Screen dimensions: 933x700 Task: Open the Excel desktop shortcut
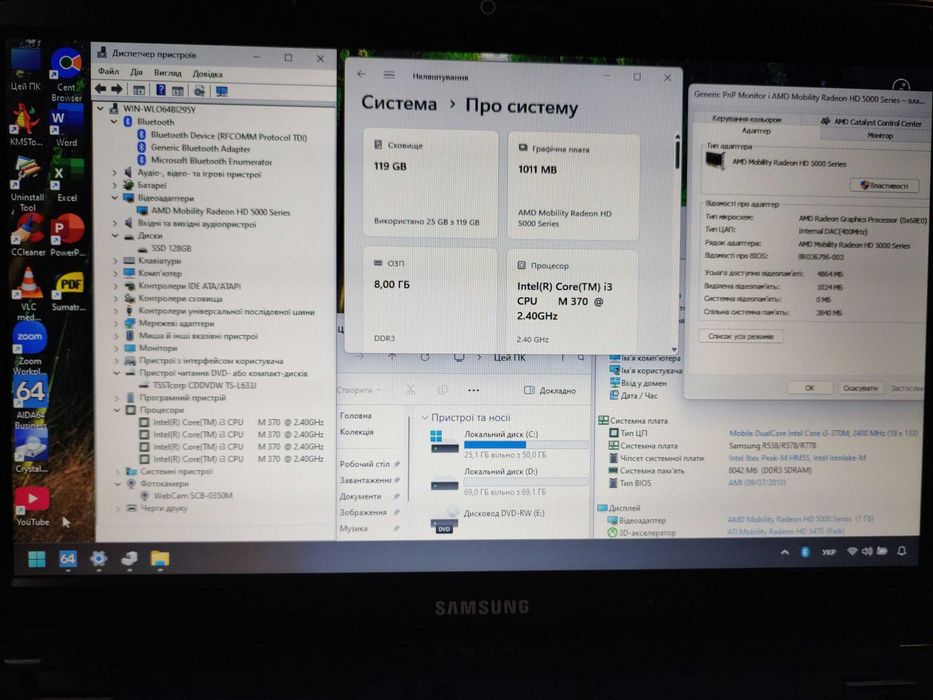tap(66, 182)
